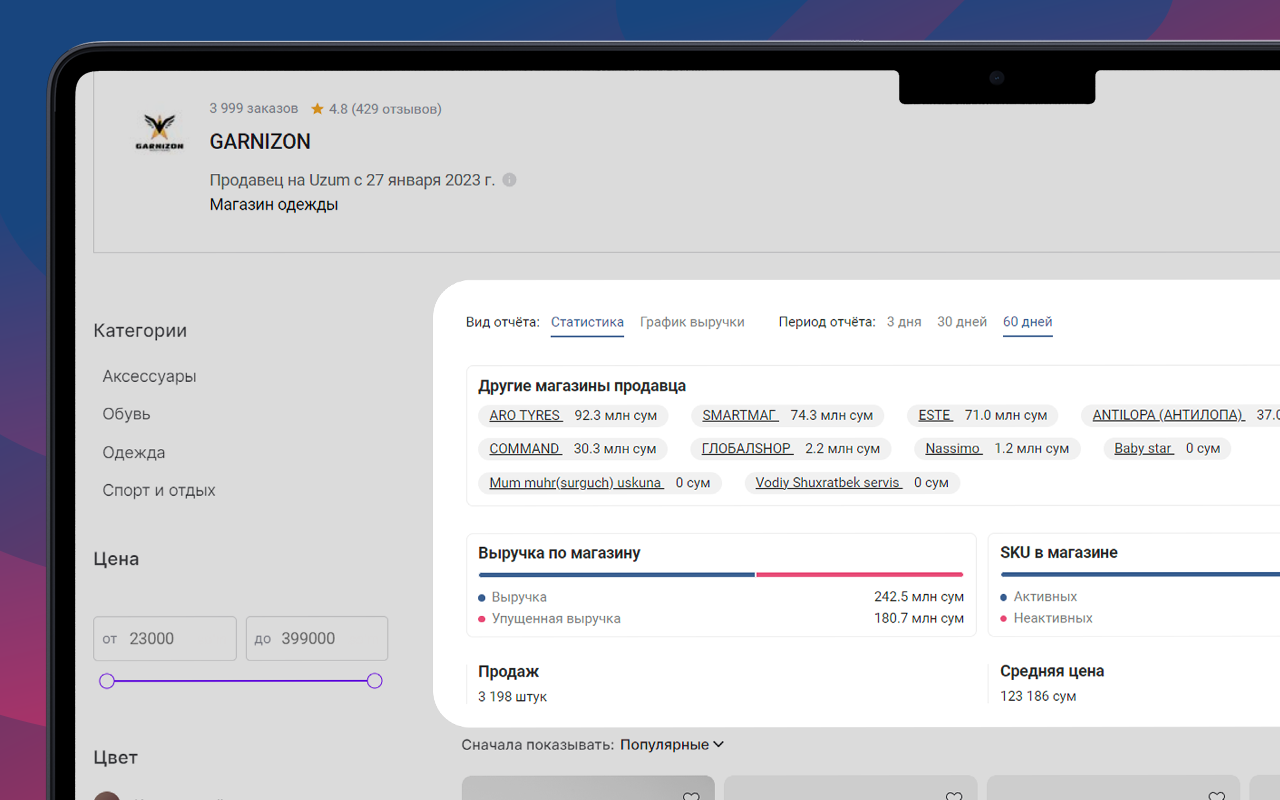Image resolution: width=1280 pixels, height=800 pixels.
Task: Click the GARNIZON shop title
Action: (260, 142)
